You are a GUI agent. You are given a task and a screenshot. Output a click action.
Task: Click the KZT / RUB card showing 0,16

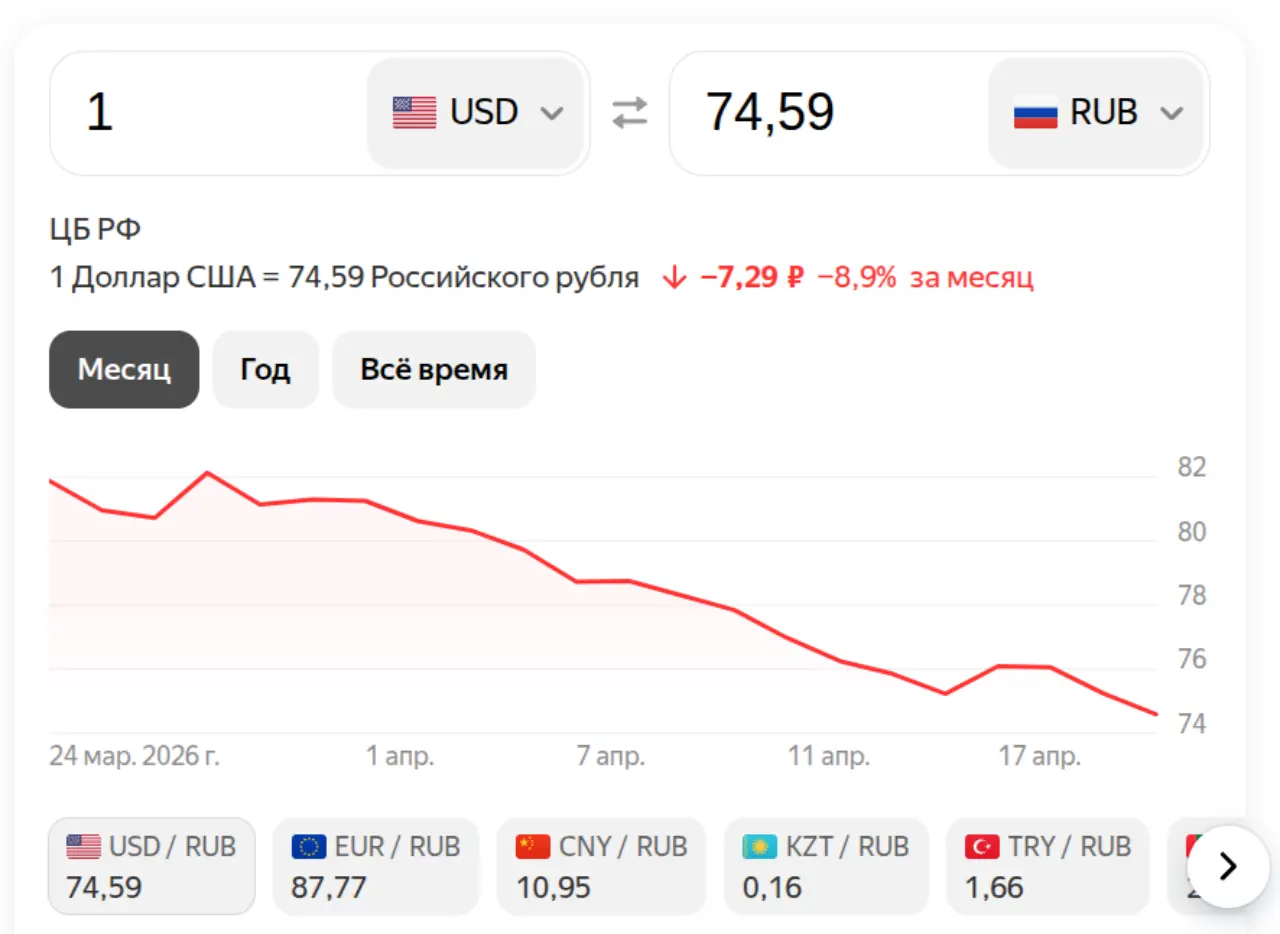826,866
